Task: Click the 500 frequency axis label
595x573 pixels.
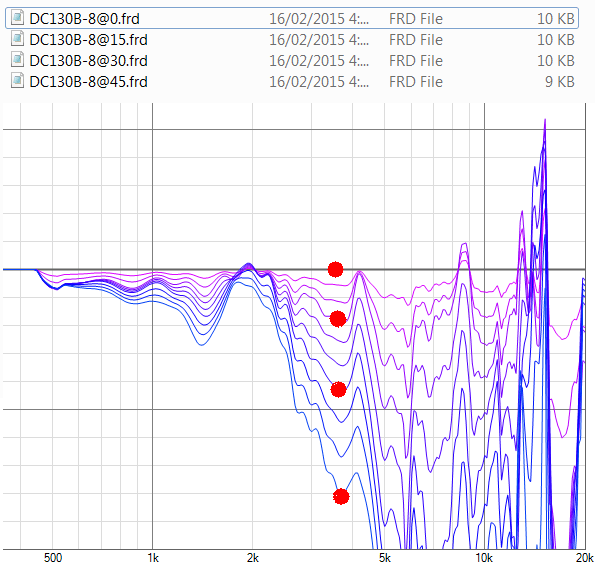Action: pos(53,558)
